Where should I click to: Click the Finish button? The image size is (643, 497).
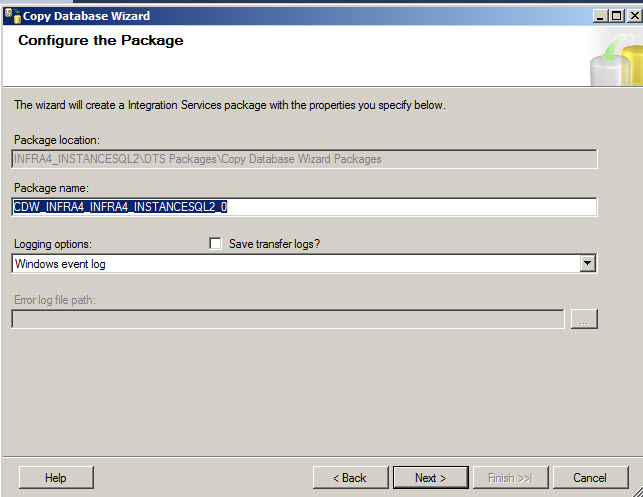510,478
